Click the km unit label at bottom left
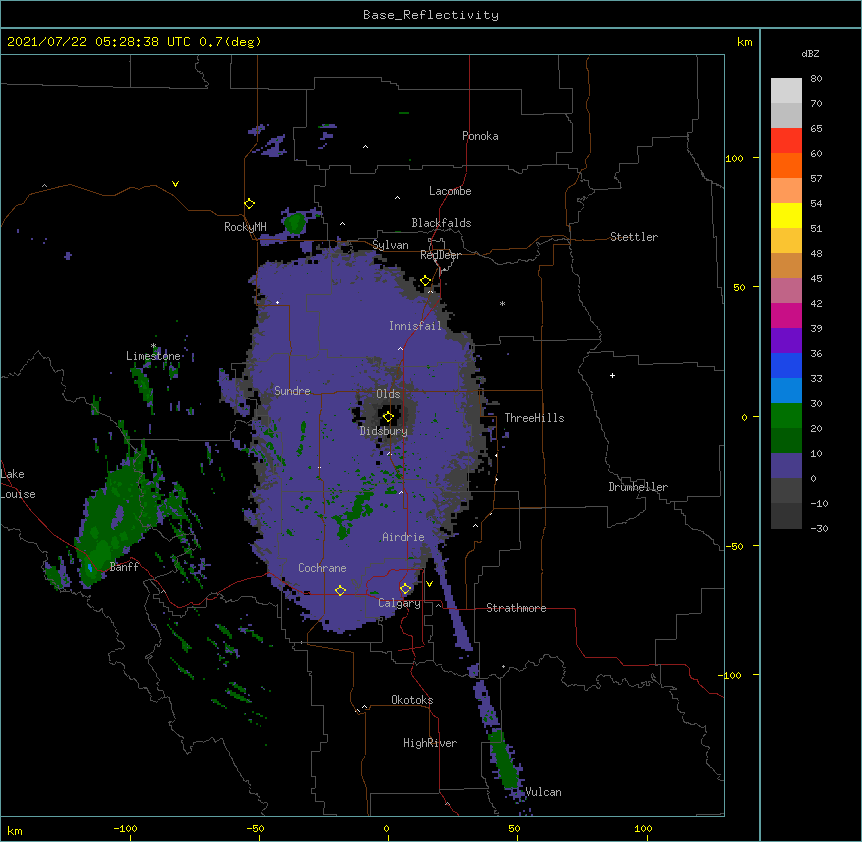The height and width of the screenshot is (842, 862). point(15,830)
